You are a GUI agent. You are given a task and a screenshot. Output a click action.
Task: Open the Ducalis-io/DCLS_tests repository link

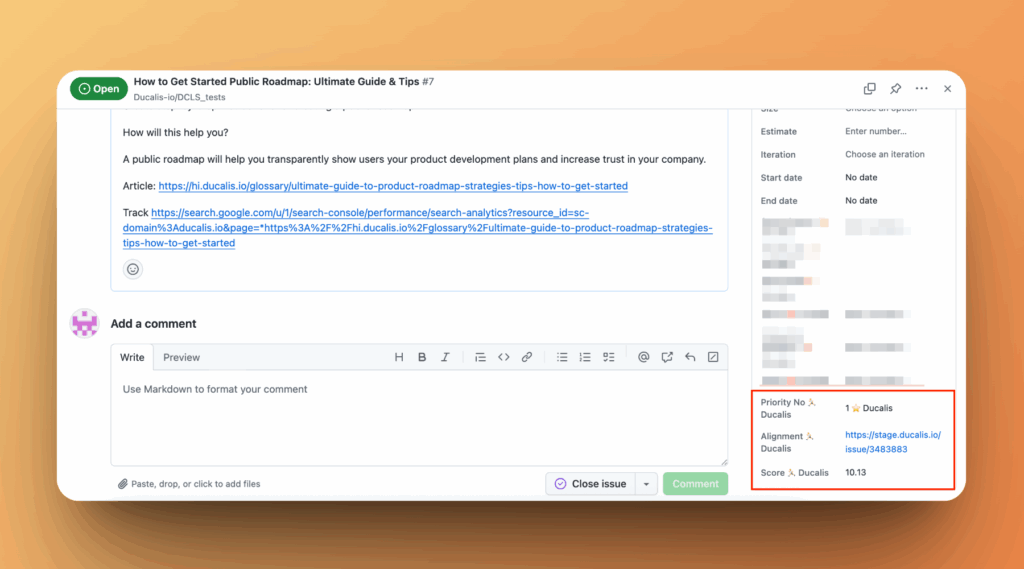tap(180, 97)
